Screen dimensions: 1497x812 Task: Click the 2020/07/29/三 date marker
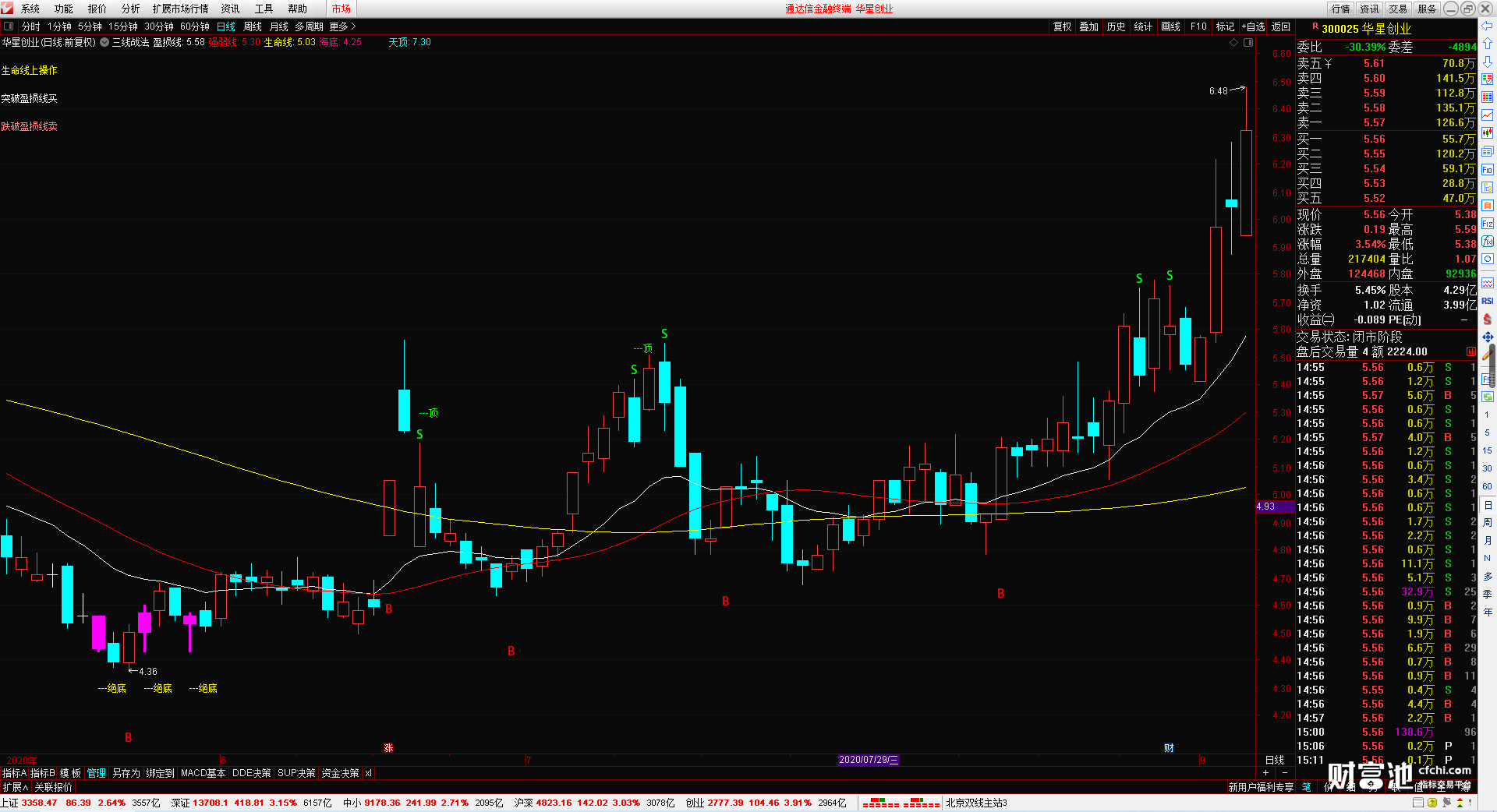(869, 760)
